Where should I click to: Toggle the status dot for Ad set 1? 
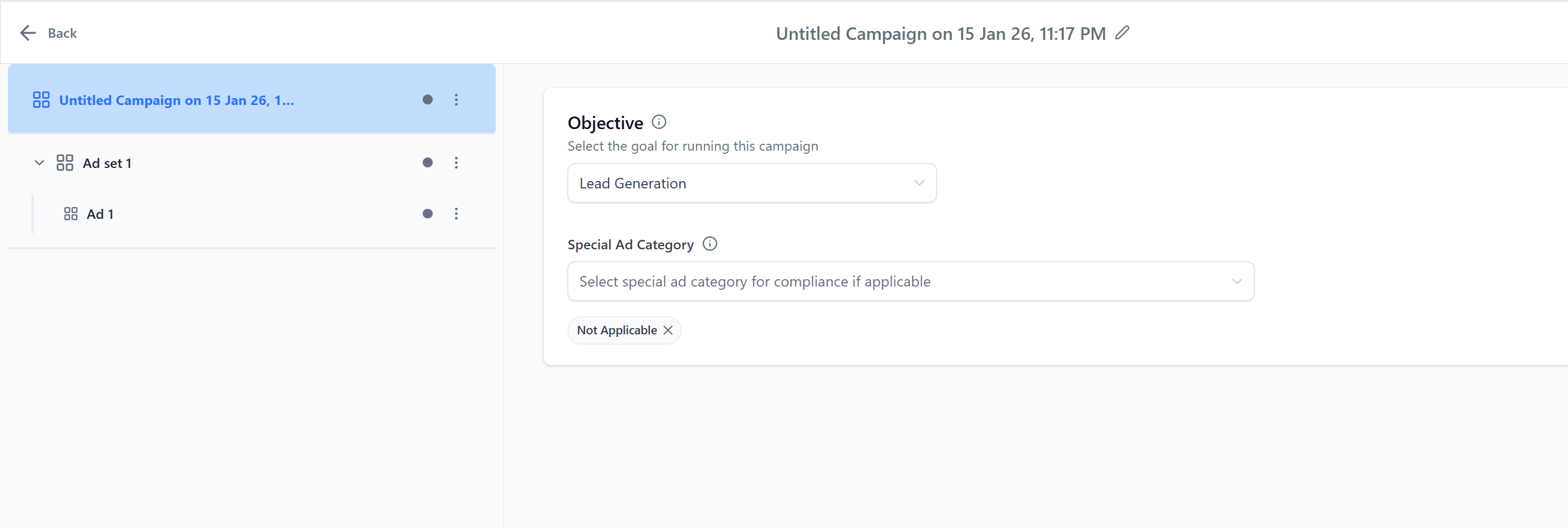[428, 162]
